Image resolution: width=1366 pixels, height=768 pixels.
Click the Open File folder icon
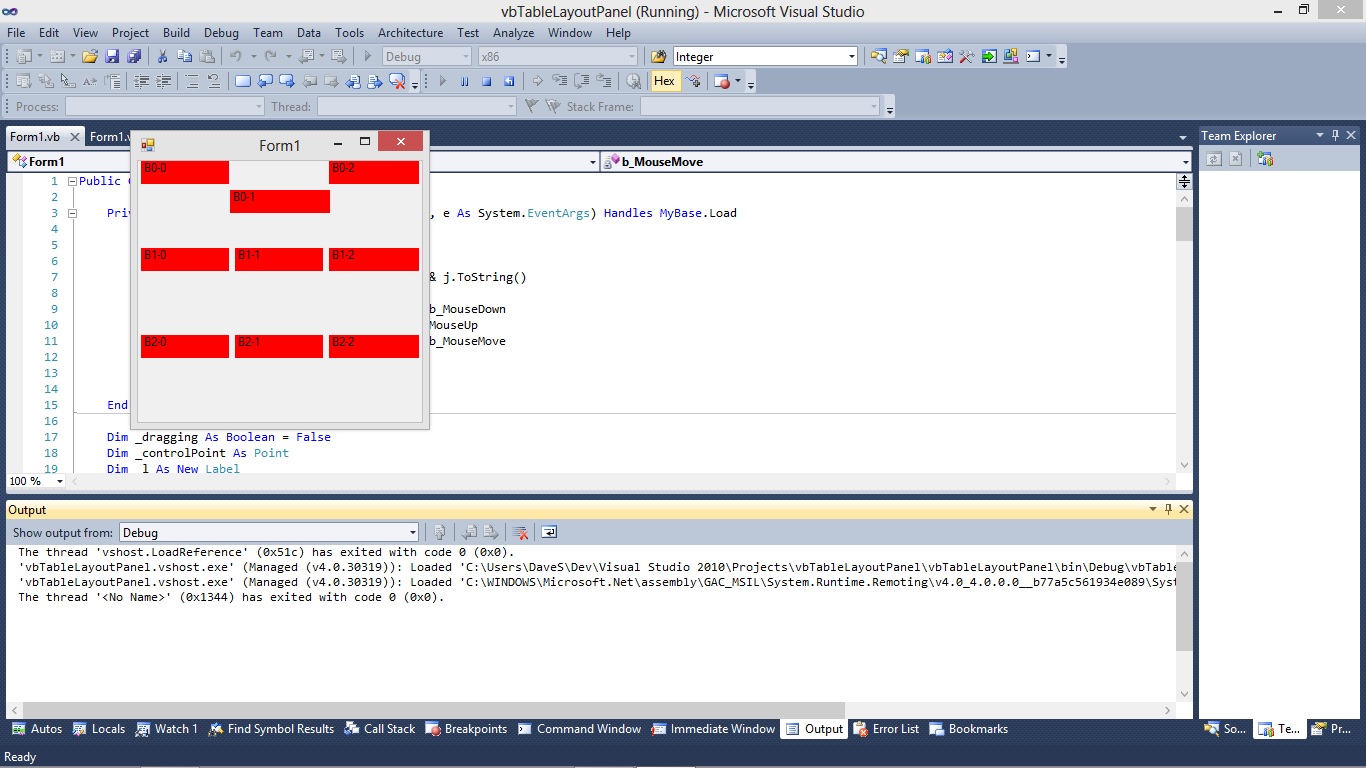90,57
